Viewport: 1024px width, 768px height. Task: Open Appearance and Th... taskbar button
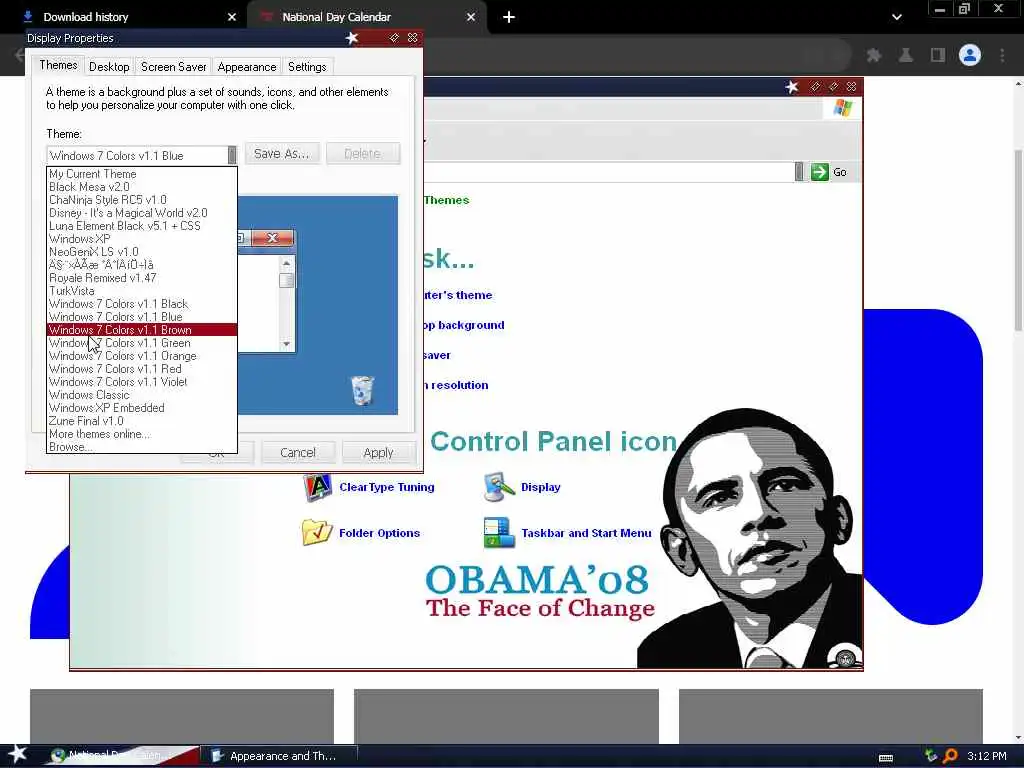(x=279, y=756)
